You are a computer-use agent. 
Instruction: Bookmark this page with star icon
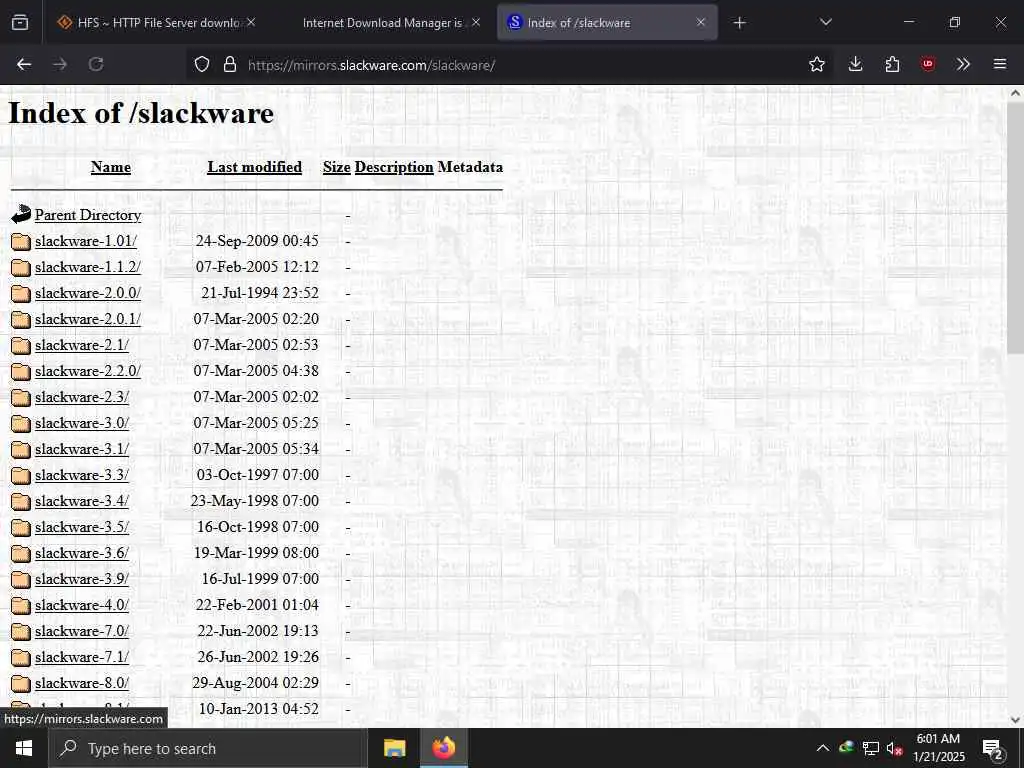[816, 64]
